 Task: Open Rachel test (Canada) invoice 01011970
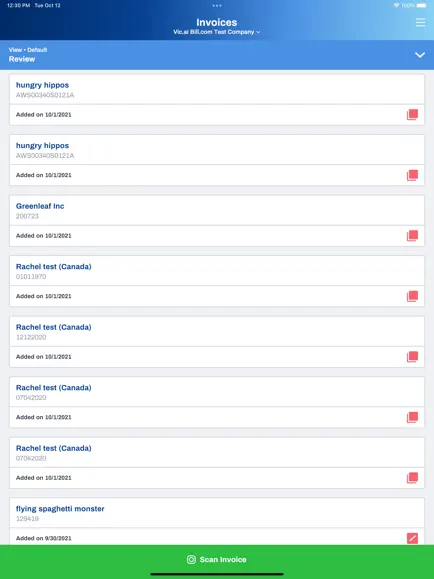[217, 271]
